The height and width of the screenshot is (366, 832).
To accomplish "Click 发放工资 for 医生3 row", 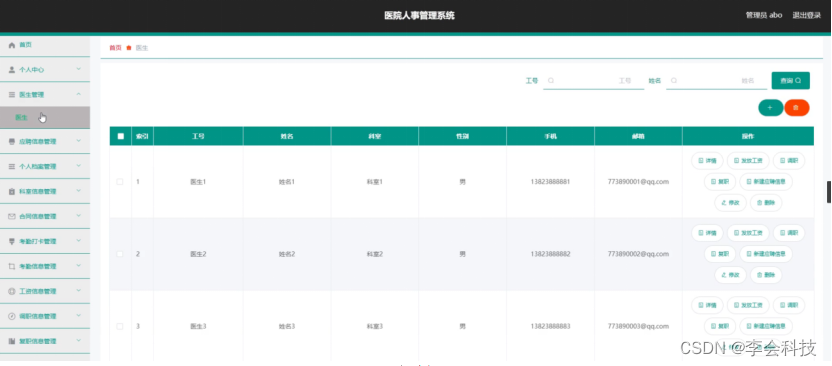I will [748, 305].
